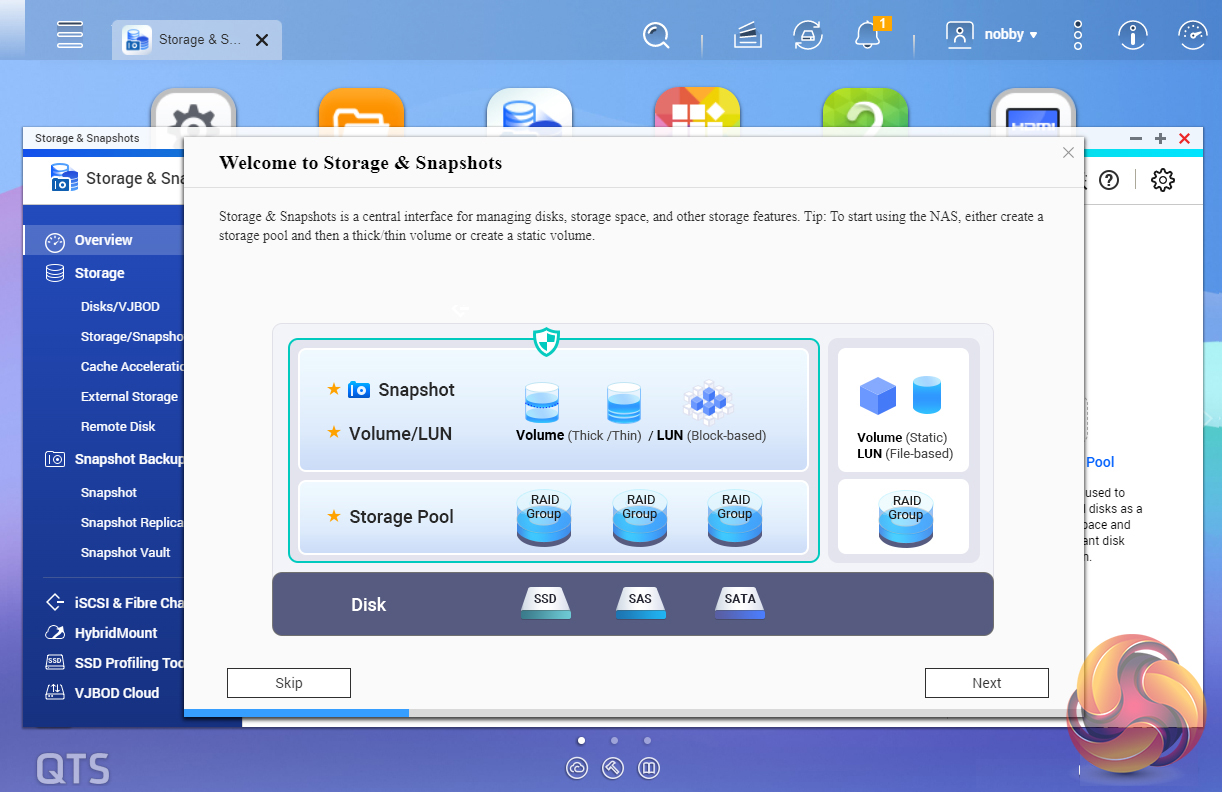Image resolution: width=1222 pixels, height=792 pixels.
Task: Click the SSD disk icon
Action: (x=546, y=602)
